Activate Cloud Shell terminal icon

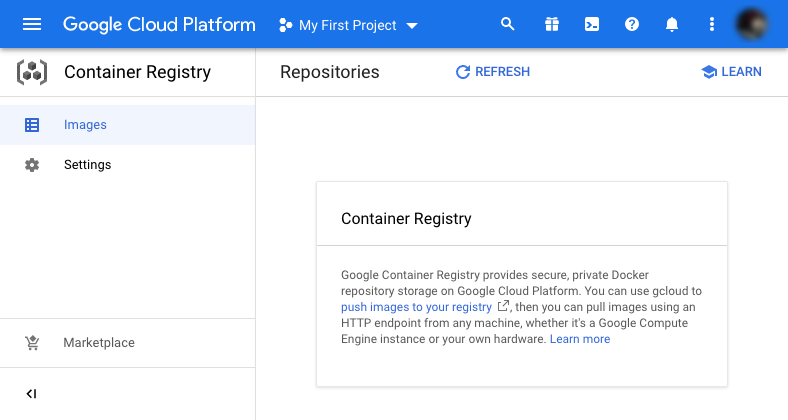click(592, 24)
